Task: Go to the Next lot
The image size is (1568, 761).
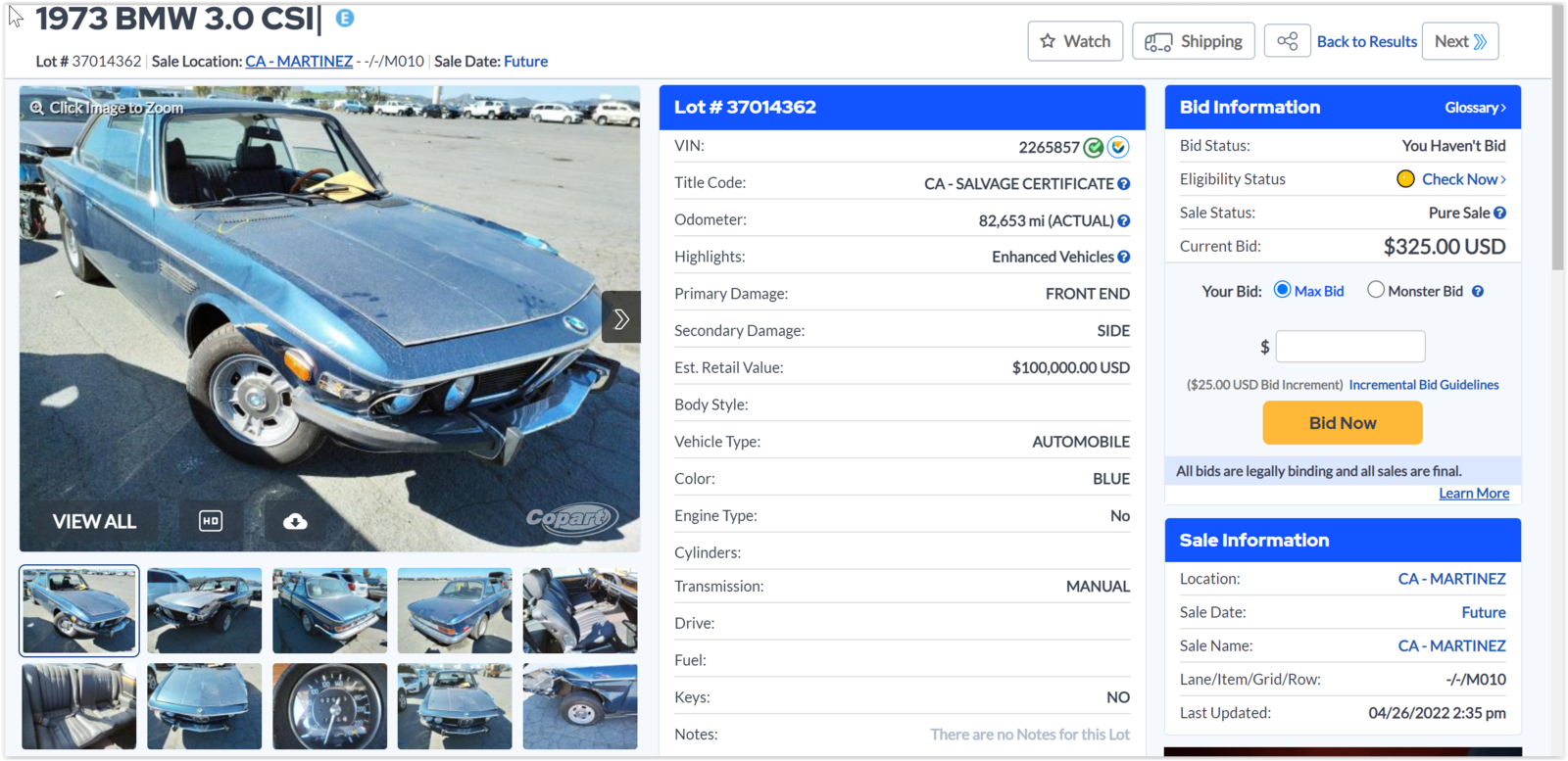Action: click(1460, 41)
